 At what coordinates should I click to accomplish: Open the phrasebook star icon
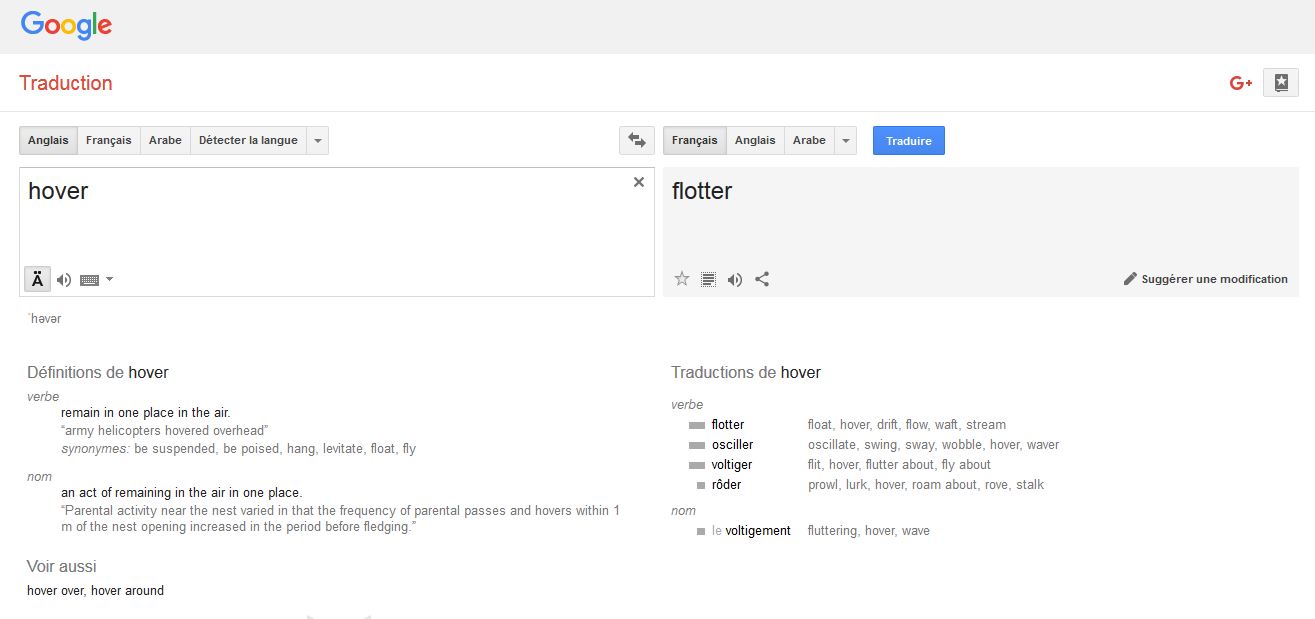1281,83
